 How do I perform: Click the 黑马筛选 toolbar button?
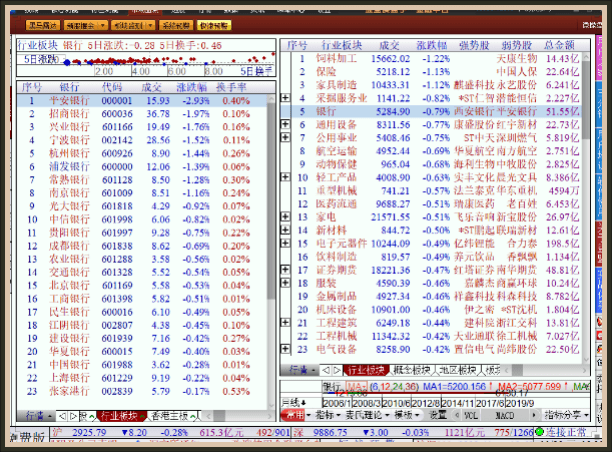[x=43, y=25]
